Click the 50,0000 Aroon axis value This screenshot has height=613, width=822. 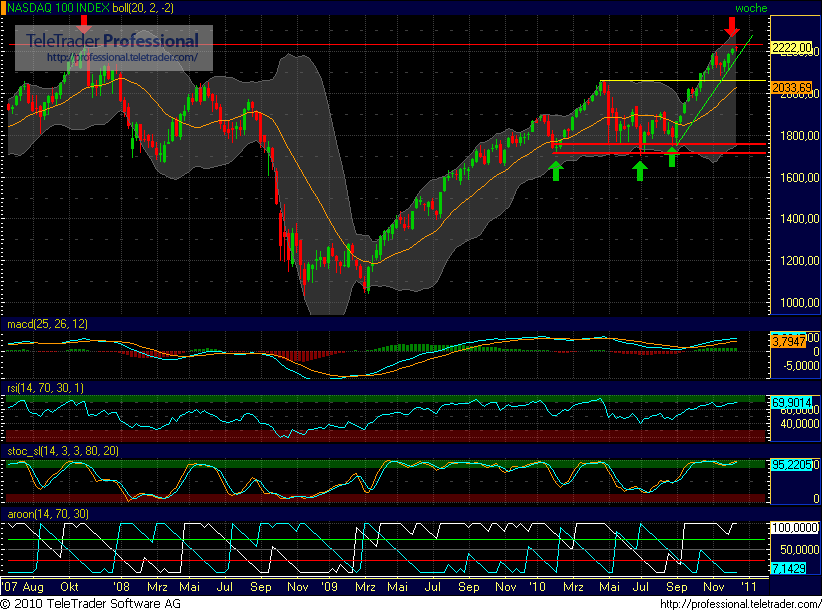coord(799,550)
